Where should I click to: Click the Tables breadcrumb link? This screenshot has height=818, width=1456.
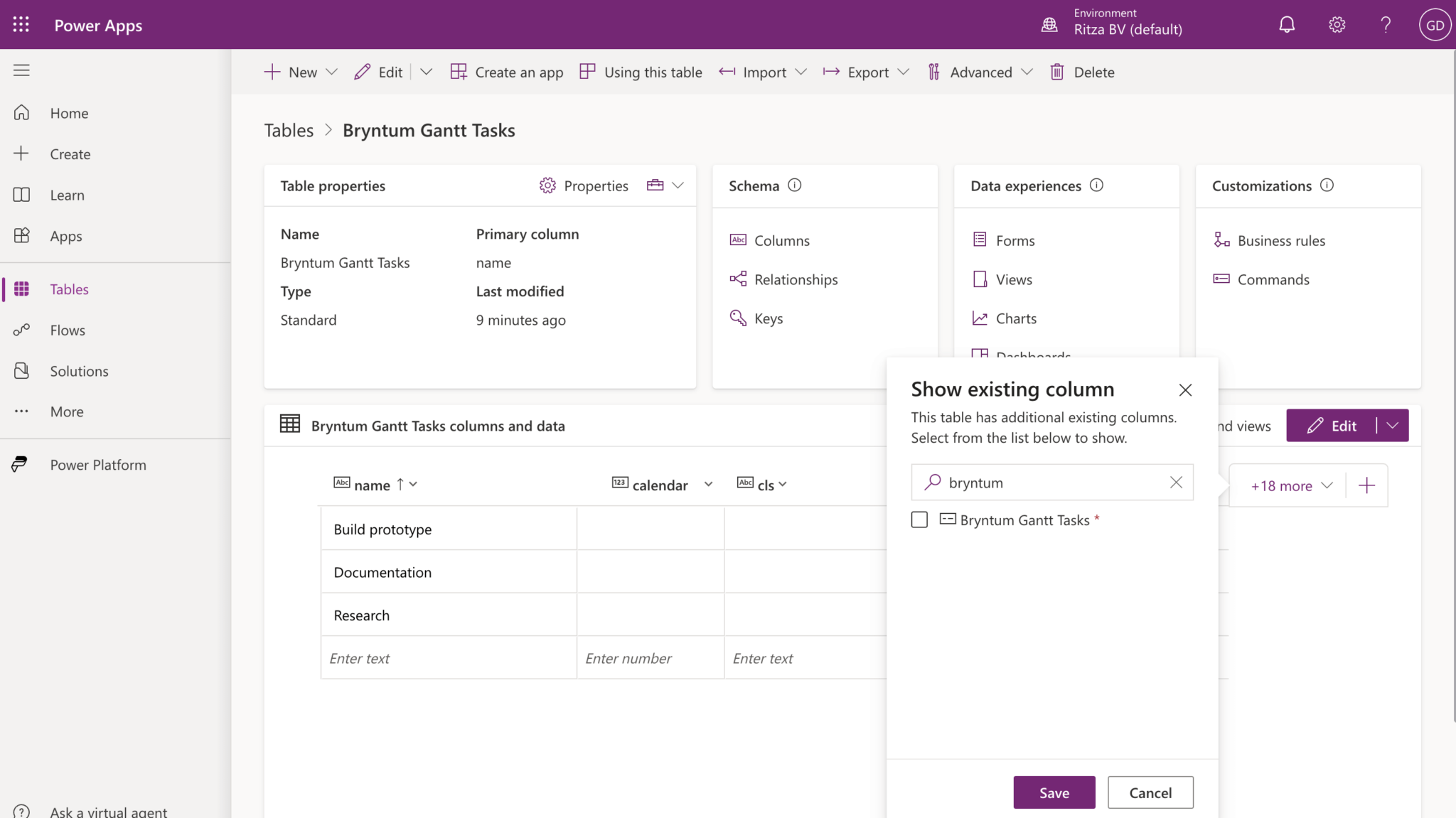click(288, 130)
